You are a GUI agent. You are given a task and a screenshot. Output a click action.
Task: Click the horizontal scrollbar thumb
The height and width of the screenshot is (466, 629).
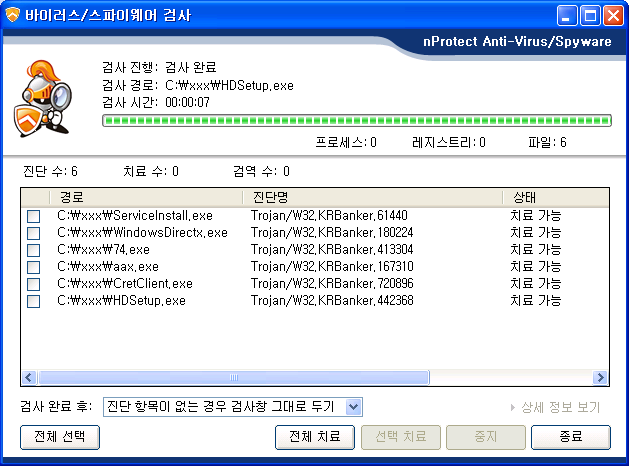(x=234, y=377)
